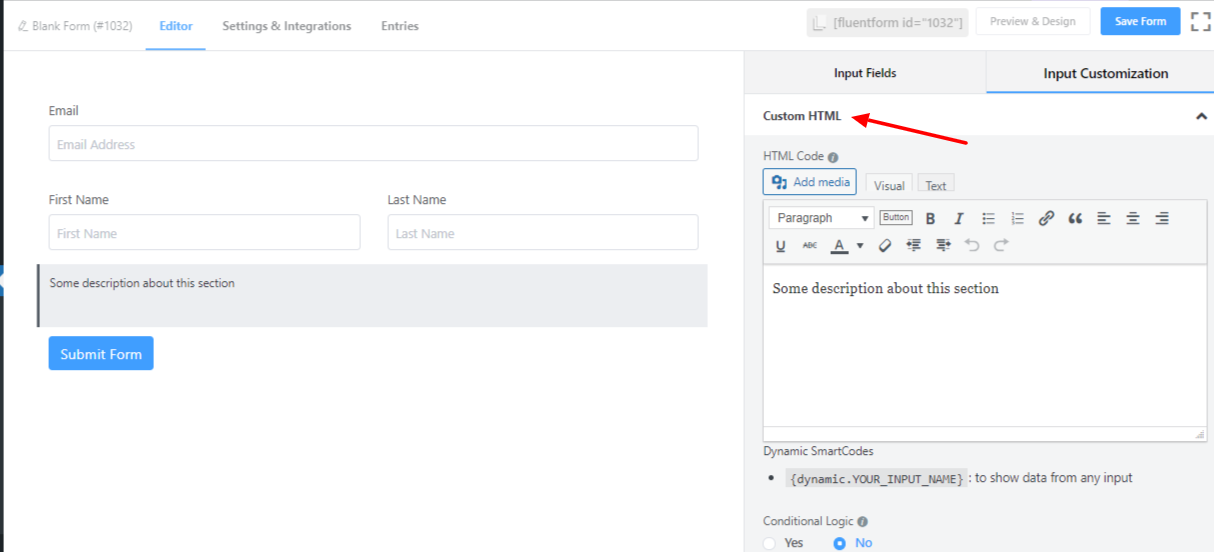1214x552 pixels.
Task: Select No for Conditional Logic
Action: tap(840, 543)
